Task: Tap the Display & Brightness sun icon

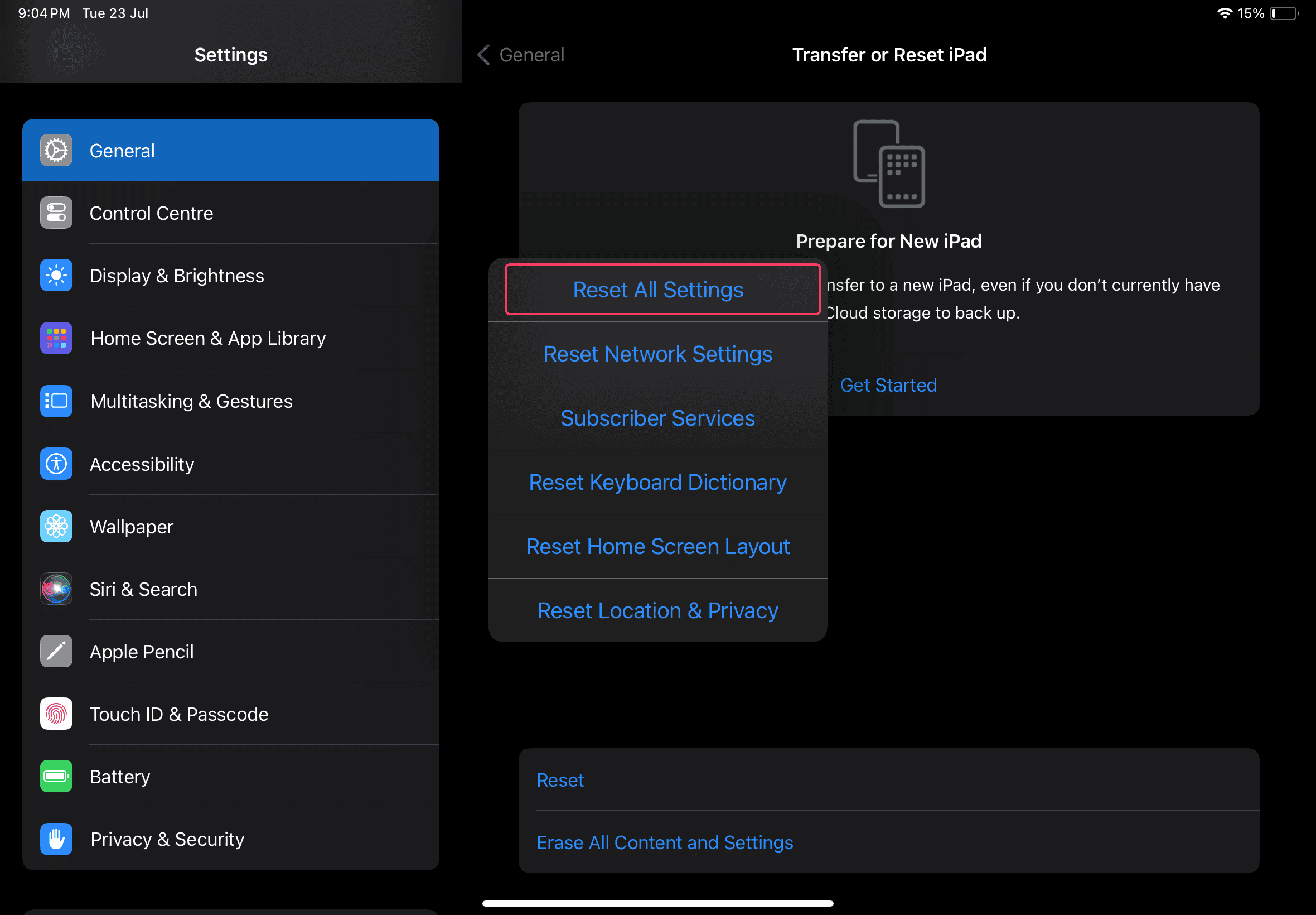Action: [x=56, y=276]
